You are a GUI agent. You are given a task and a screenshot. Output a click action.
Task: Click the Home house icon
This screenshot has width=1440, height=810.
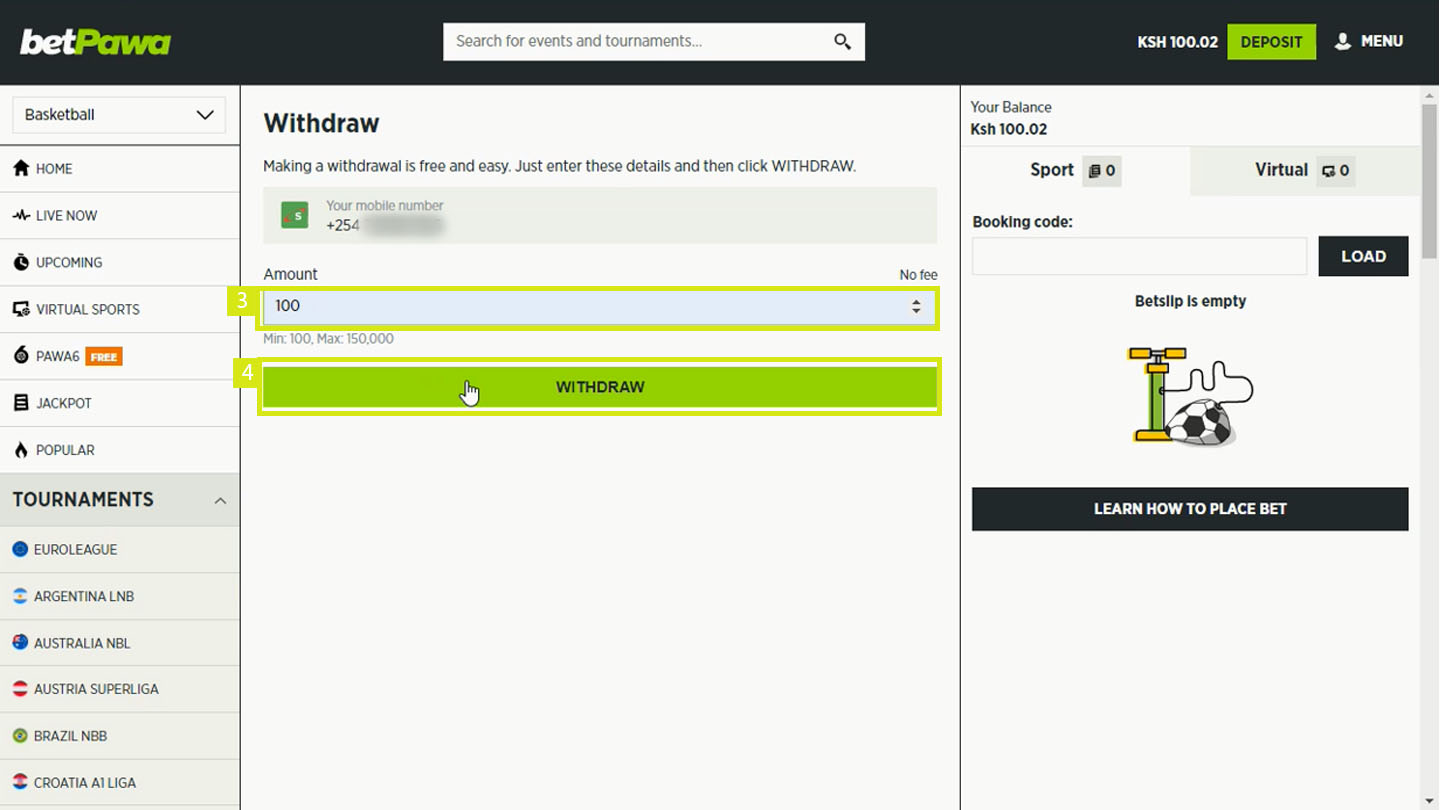(x=21, y=168)
